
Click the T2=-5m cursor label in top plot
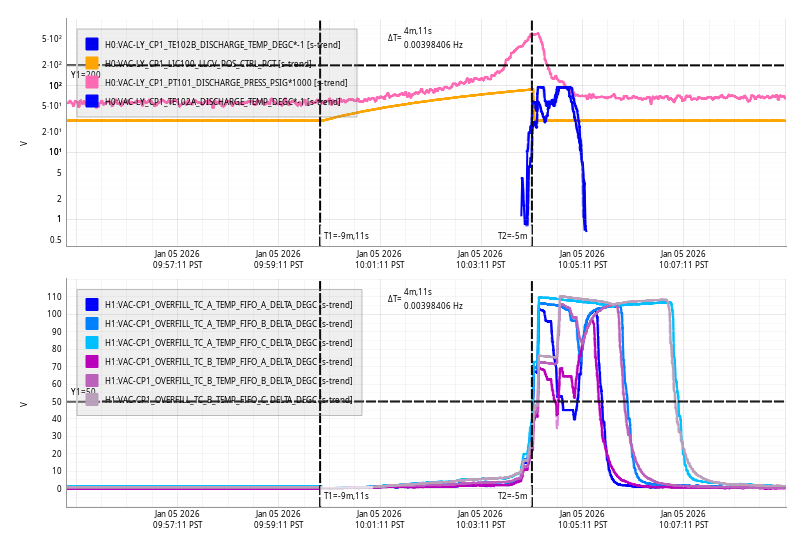point(512,236)
